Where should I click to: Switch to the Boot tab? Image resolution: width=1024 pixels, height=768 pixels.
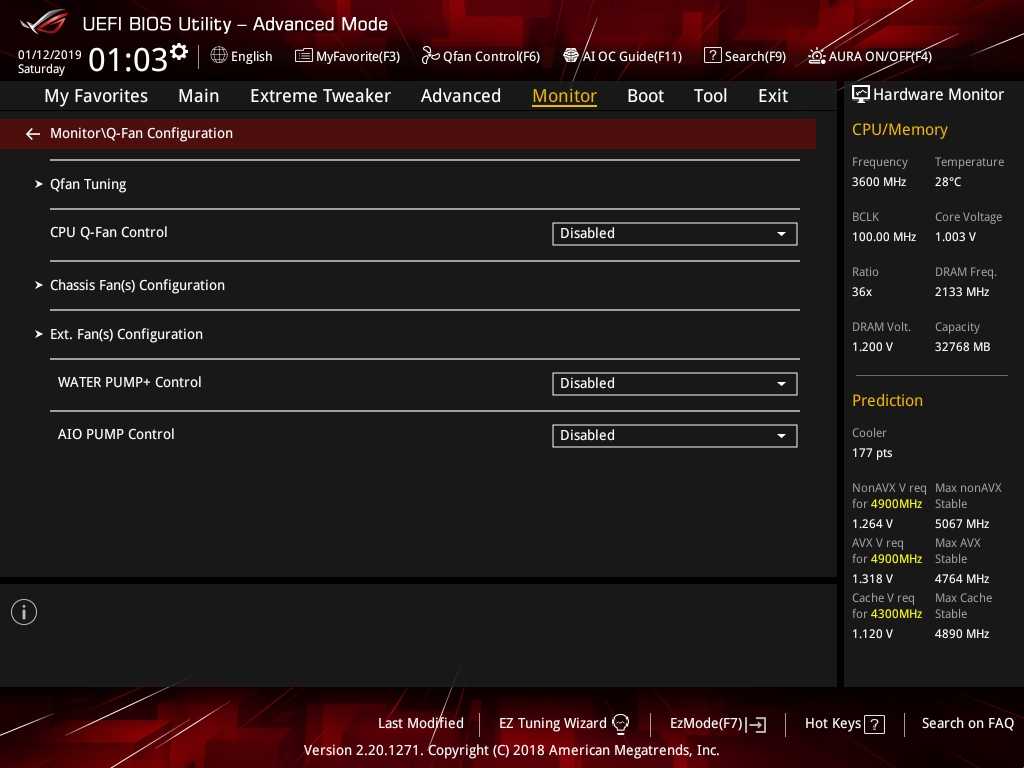[645, 96]
